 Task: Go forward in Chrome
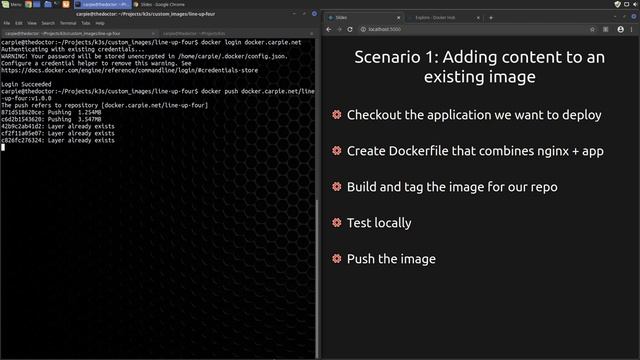point(340,29)
